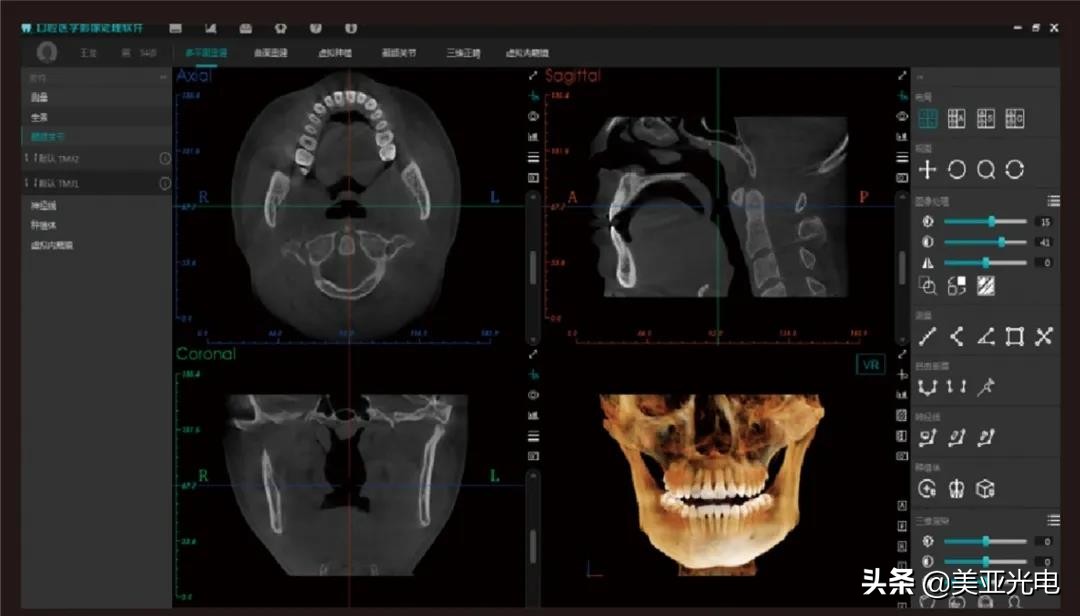Viewport: 1080px width, 616px height.
Task: Select the open angle measurement tool
Action: coord(957,336)
